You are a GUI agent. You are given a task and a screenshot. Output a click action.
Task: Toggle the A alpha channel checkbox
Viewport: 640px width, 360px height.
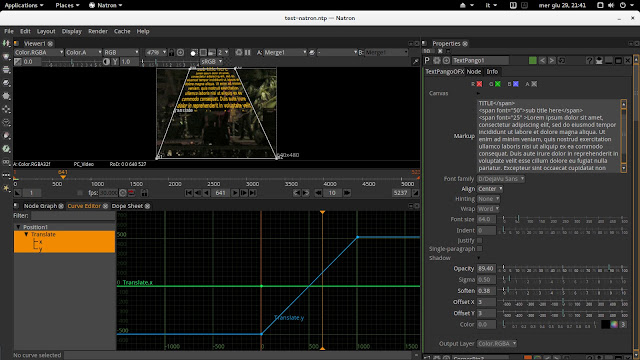534,84
